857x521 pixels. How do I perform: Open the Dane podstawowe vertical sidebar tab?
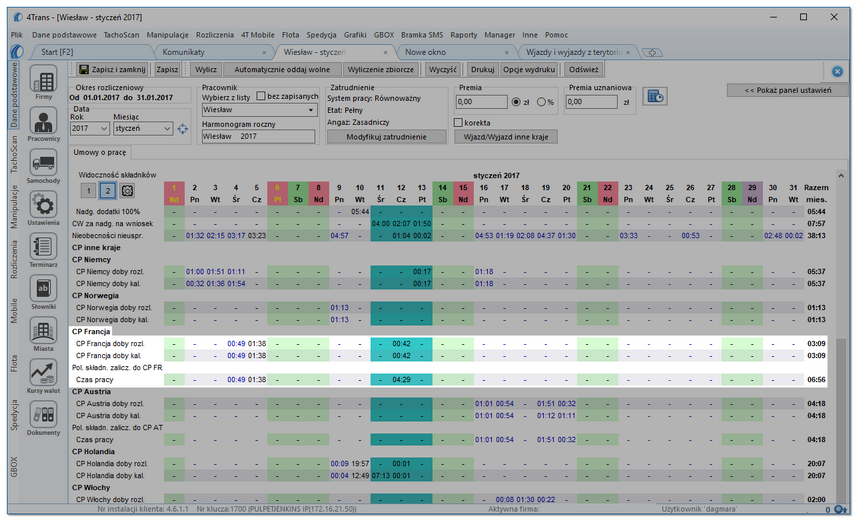14,95
